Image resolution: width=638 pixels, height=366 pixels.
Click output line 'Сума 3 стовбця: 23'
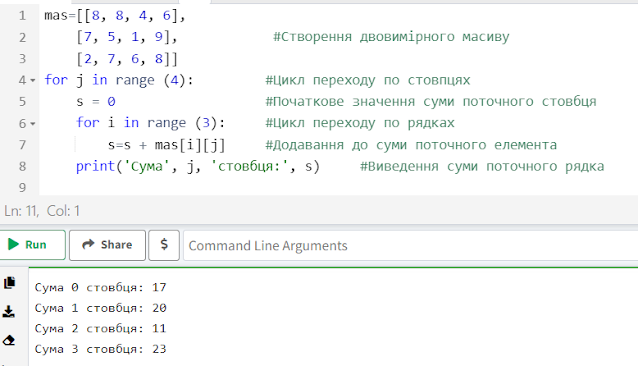(101, 349)
